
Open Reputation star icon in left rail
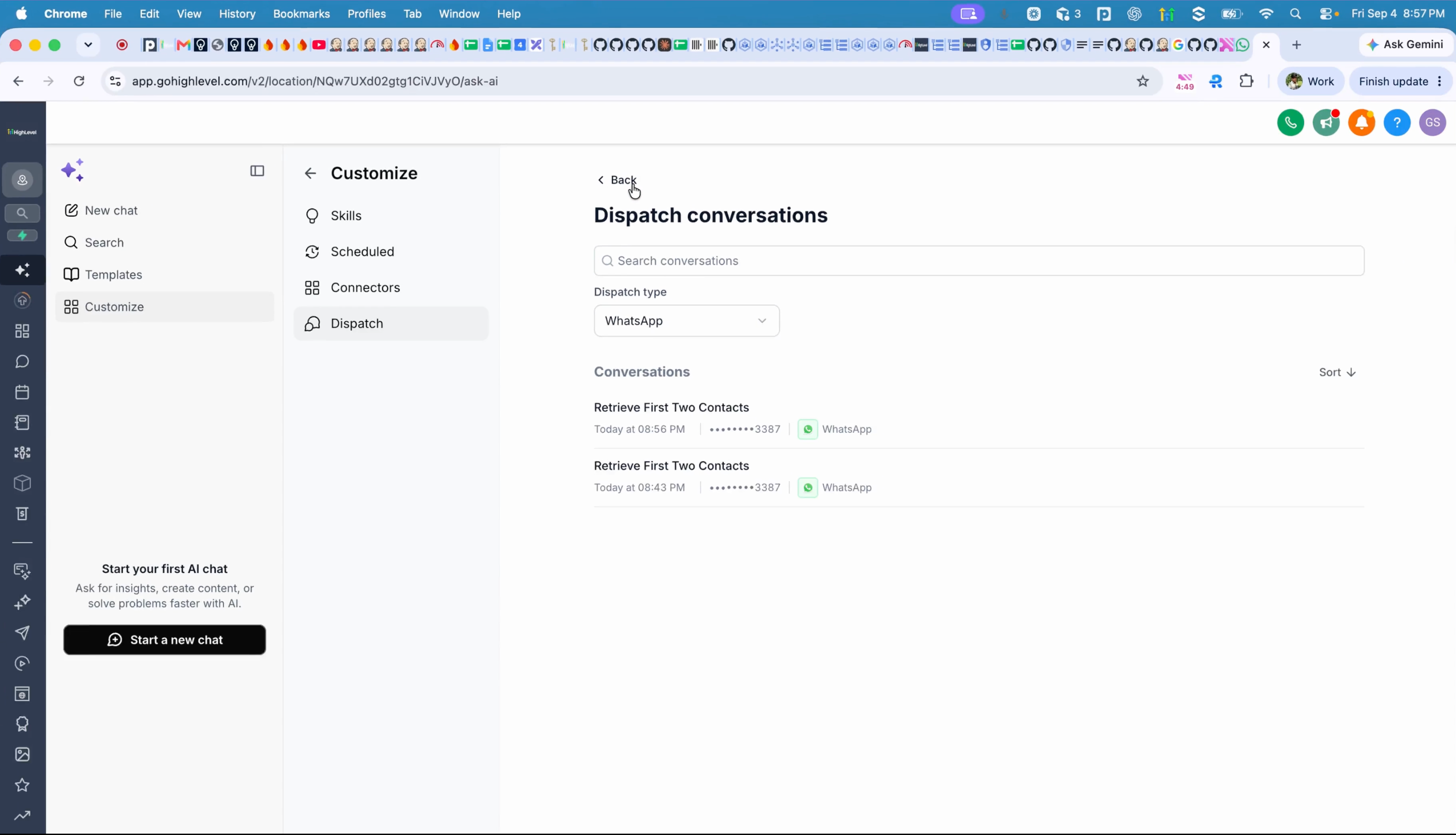(22, 785)
